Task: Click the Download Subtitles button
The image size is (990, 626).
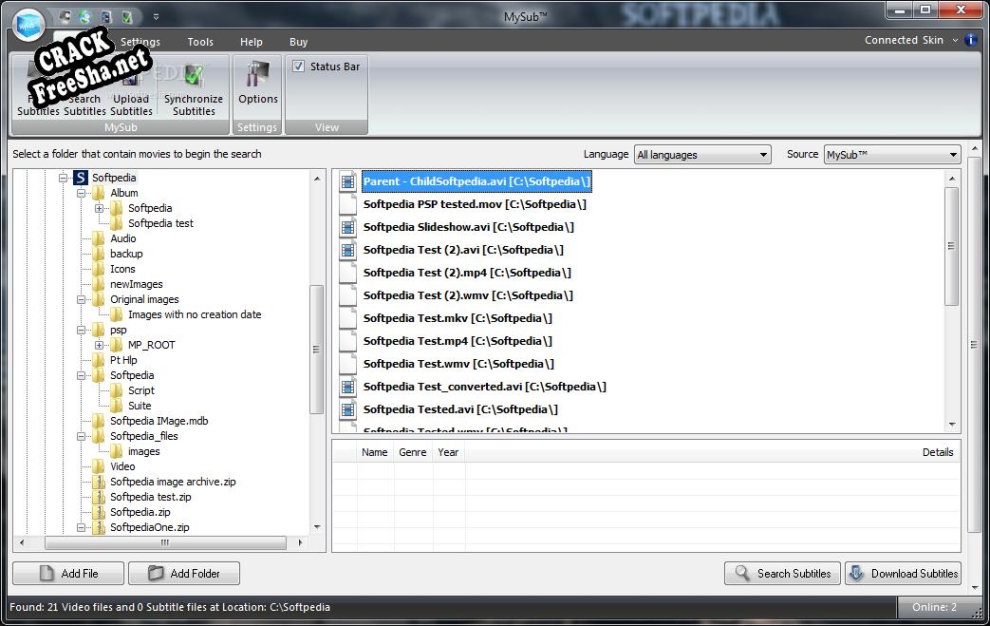Action: click(x=903, y=574)
